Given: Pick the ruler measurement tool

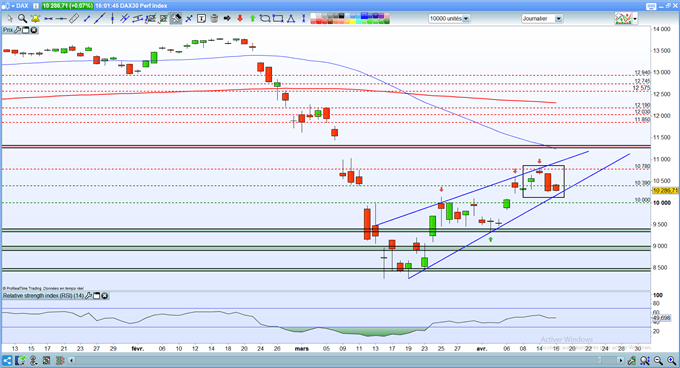Looking at the screenshot, I should (x=74, y=19).
